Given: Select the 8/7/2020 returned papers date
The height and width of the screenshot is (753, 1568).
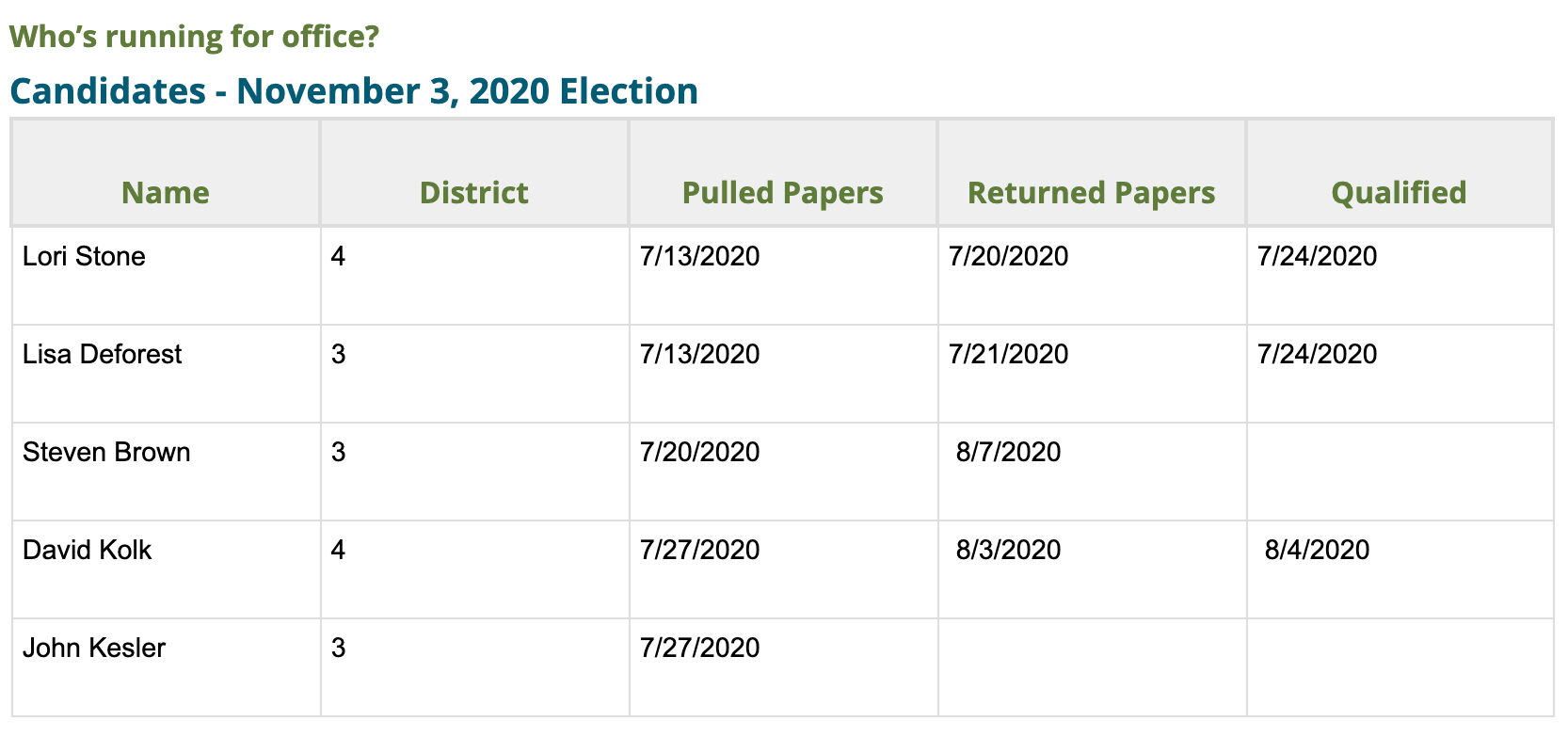Looking at the screenshot, I should click(1008, 452).
